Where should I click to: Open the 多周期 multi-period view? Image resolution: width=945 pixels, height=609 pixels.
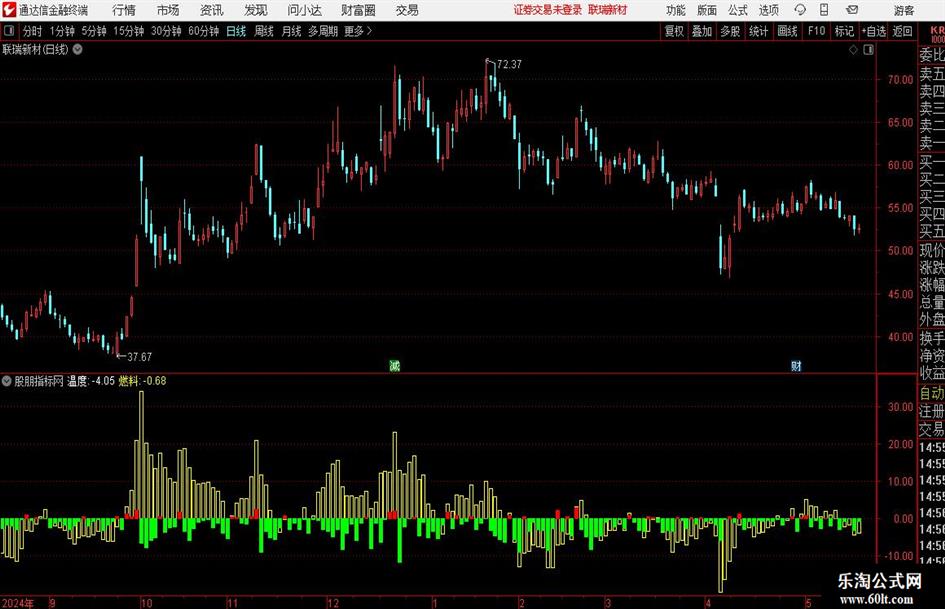click(323, 31)
